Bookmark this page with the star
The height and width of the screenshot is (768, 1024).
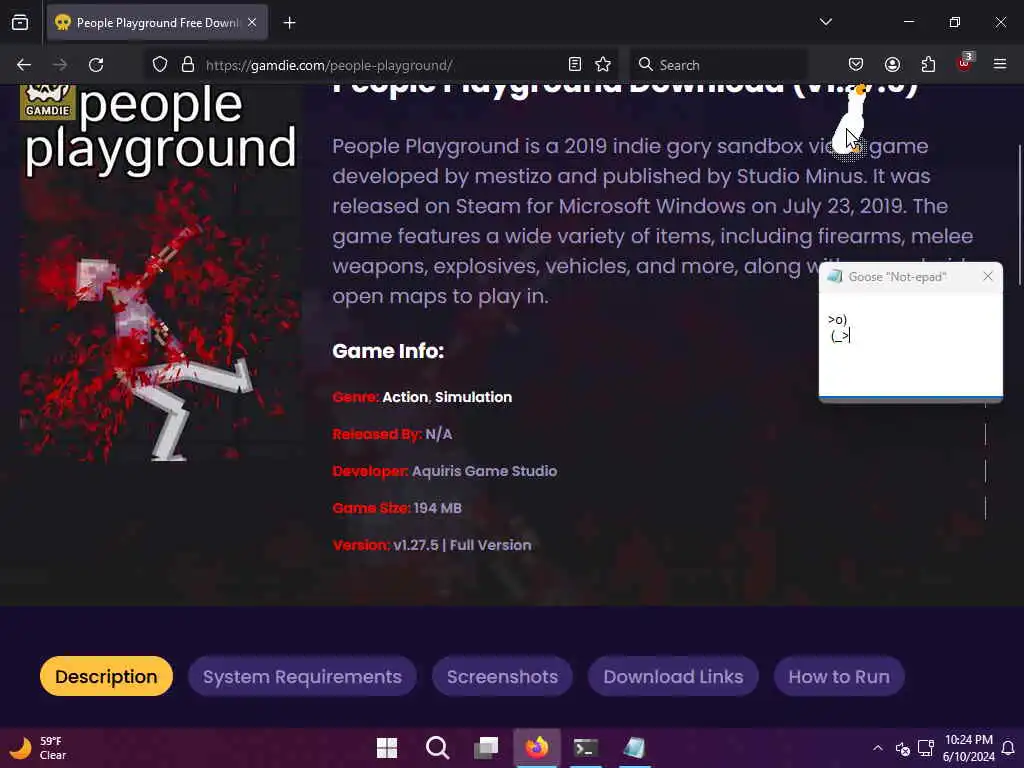pyautogui.click(x=603, y=64)
